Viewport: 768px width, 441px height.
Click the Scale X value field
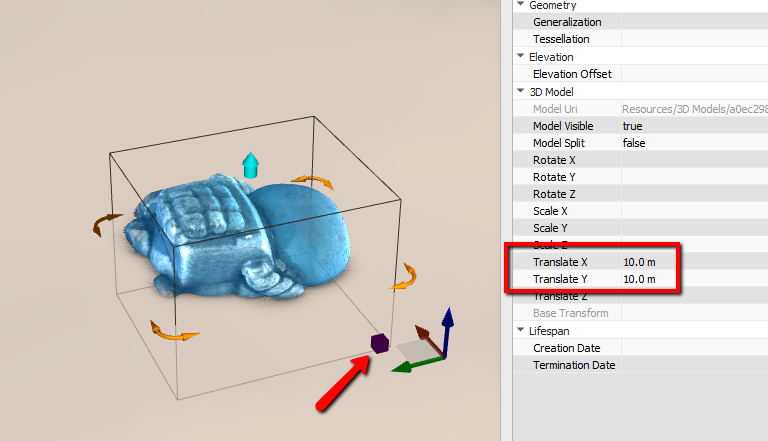click(x=695, y=211)
